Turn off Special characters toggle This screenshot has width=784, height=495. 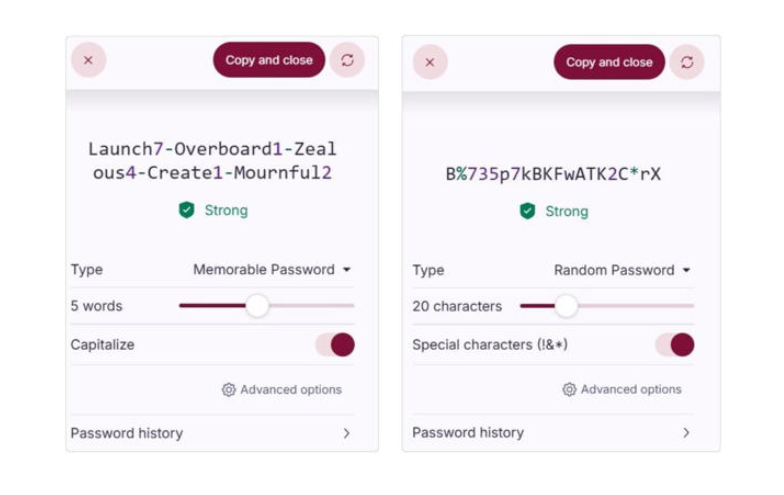(675, 345)
